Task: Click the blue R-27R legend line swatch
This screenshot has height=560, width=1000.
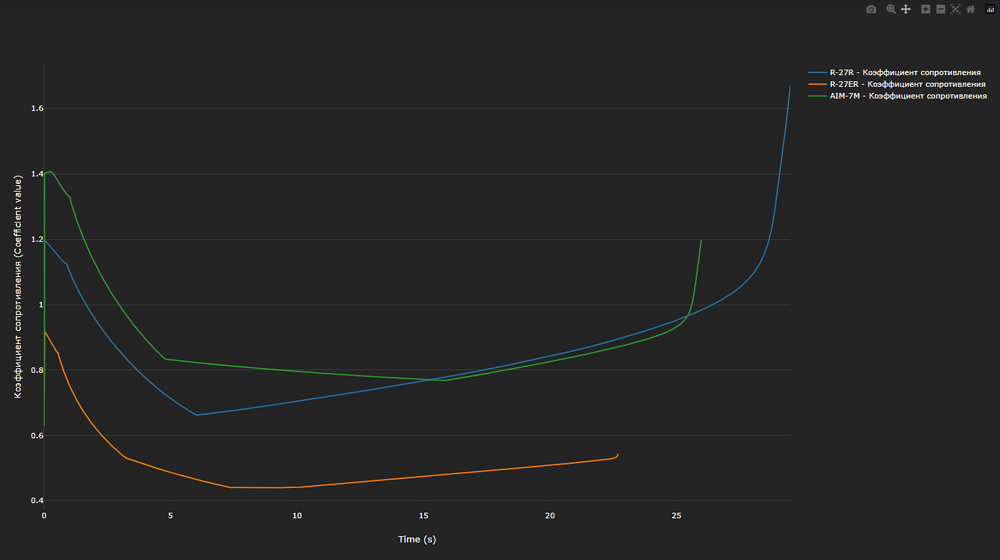Action: tap(818, 73)
